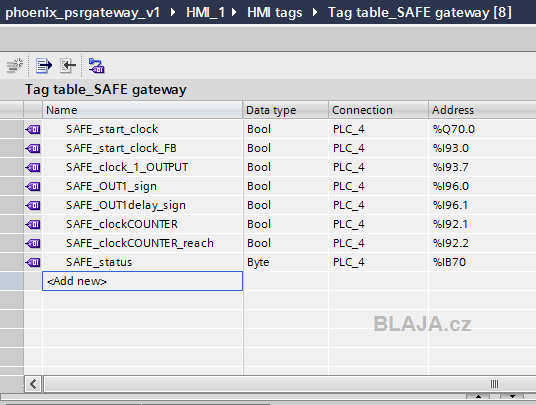Select the tag icon of SAFE_start_clock row
The width and height of the screenshot is (536, 405).
(33, 129)
